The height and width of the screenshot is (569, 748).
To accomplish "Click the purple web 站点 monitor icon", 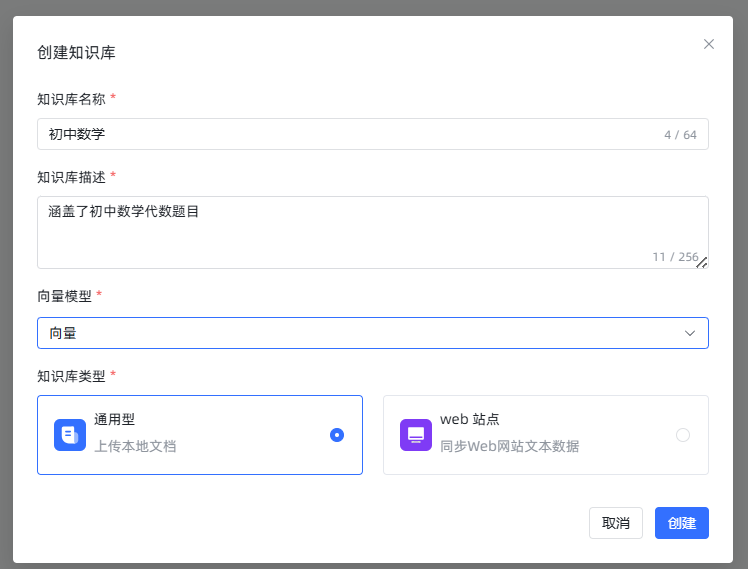I will (x=416, y=435).
